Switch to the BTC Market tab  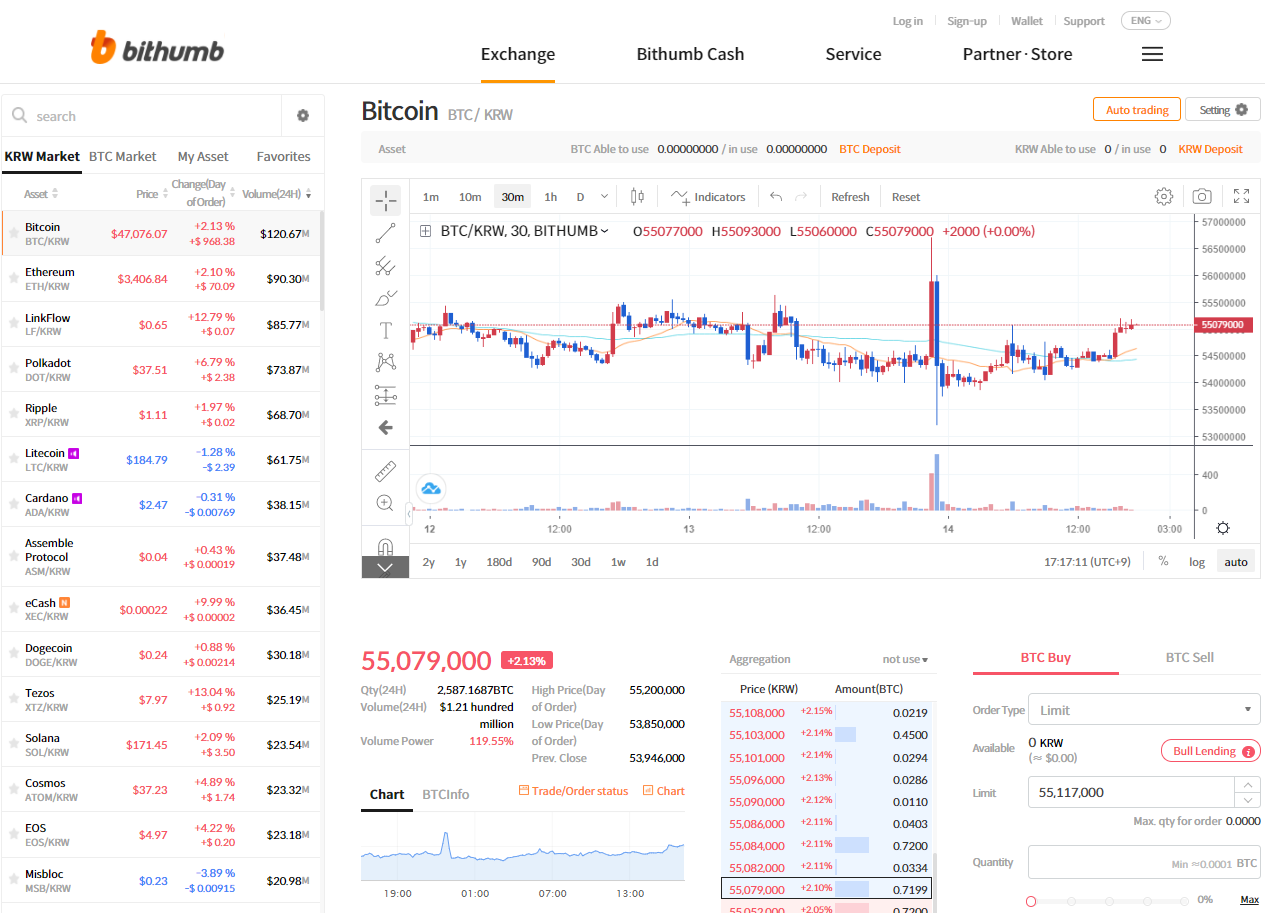(123, 156)
